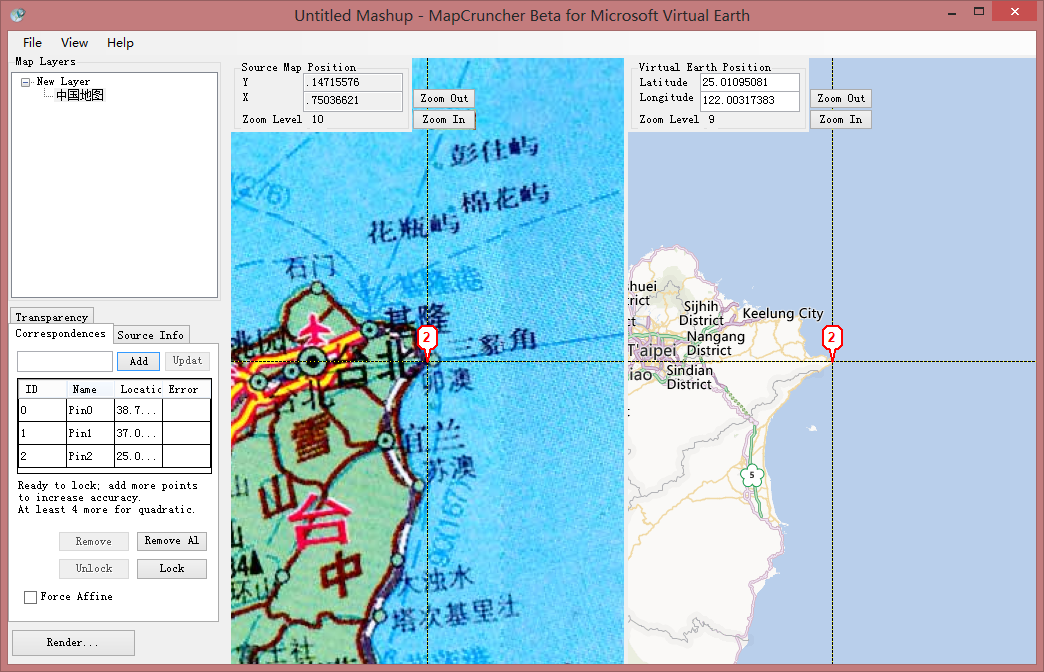Click the Keelung City label on map
The image size is (1044, 672).
[x=783, y=314]
